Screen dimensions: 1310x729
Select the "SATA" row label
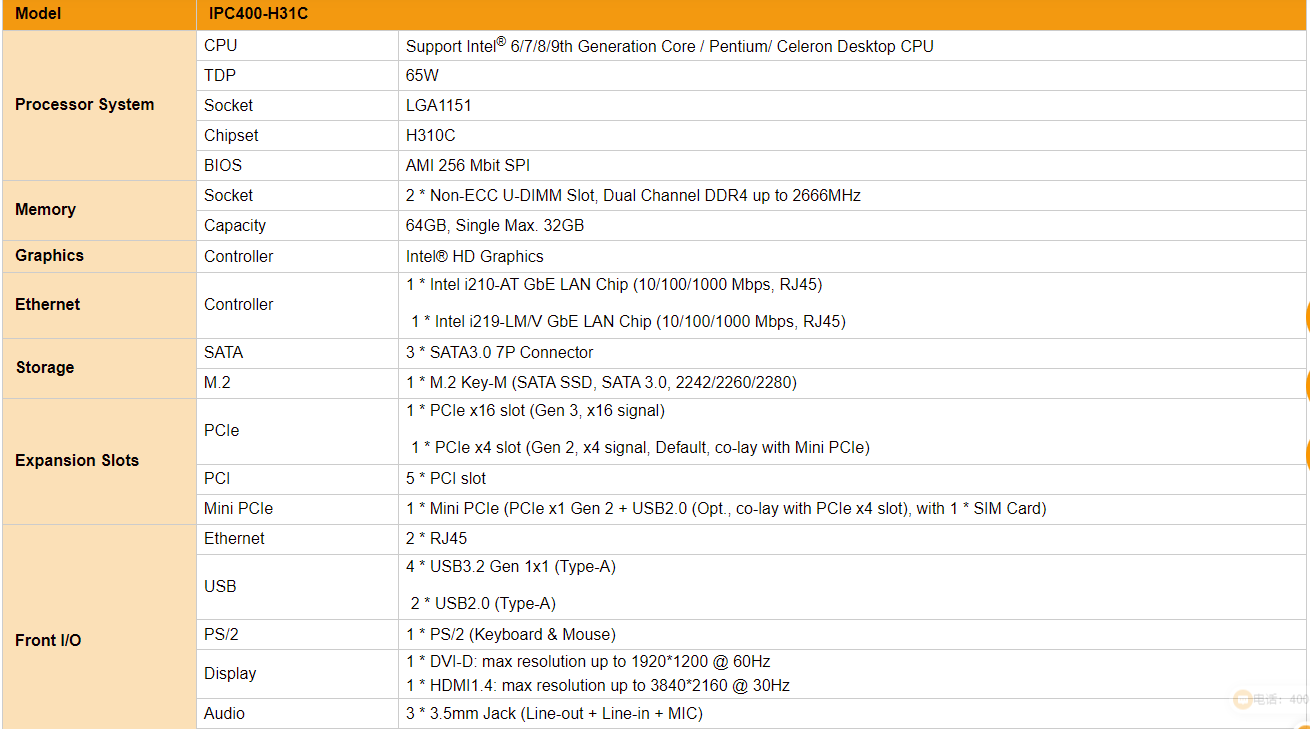pyautogui.click(x=224, y=352)
